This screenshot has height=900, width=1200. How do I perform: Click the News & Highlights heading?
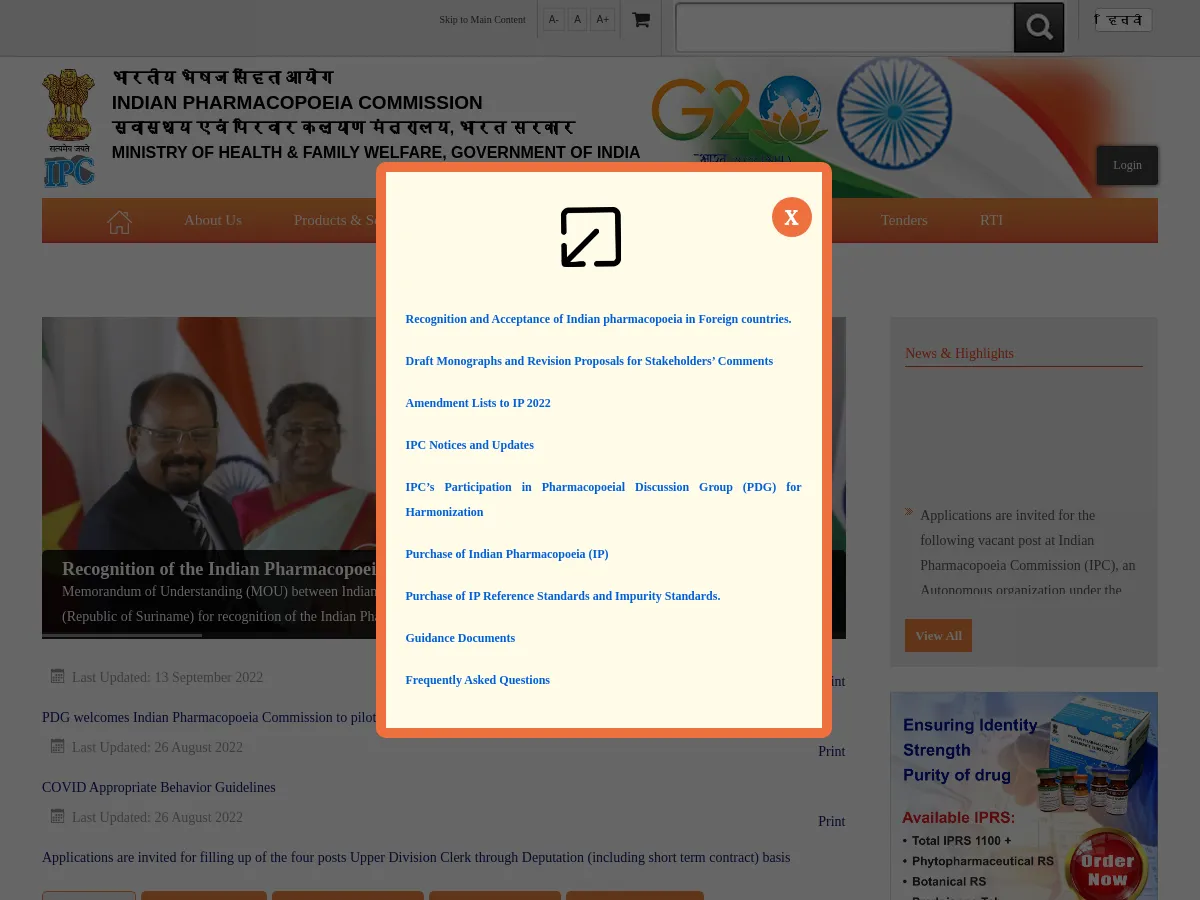(959, 353)
